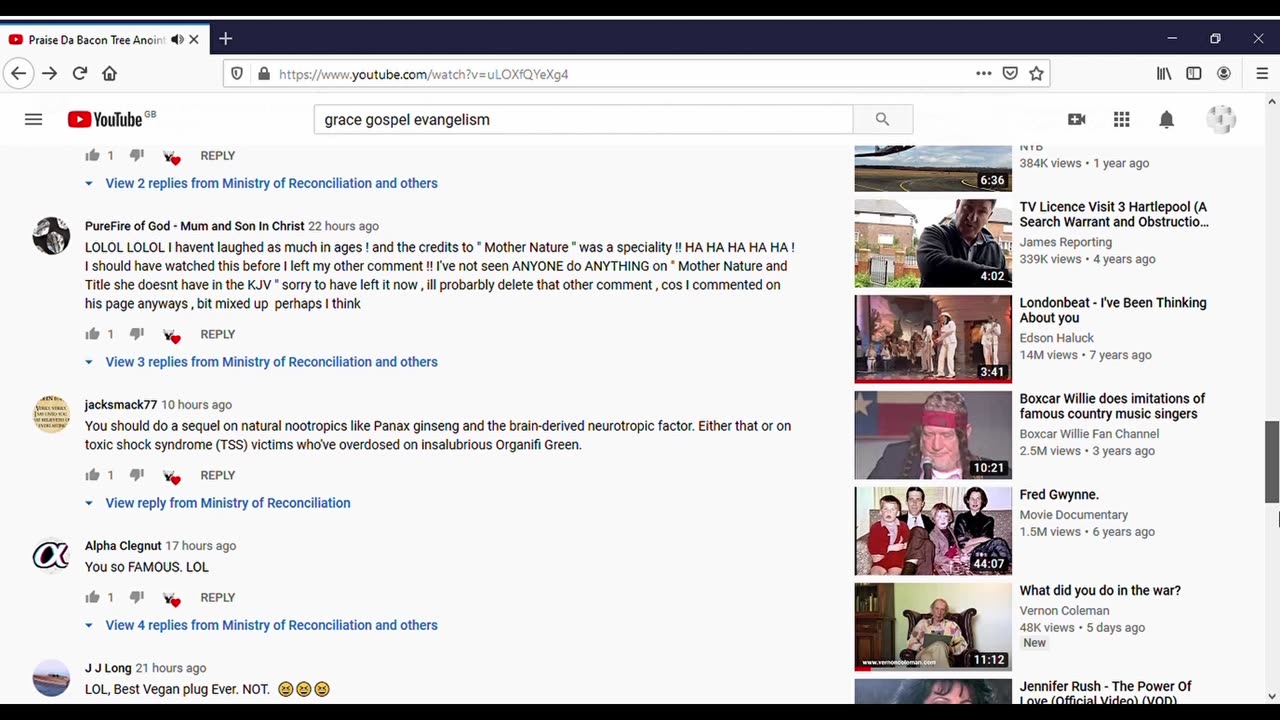Open jacksmack77 channel name
Screen dimensions: 1280x720
click(x=121, y=405)
